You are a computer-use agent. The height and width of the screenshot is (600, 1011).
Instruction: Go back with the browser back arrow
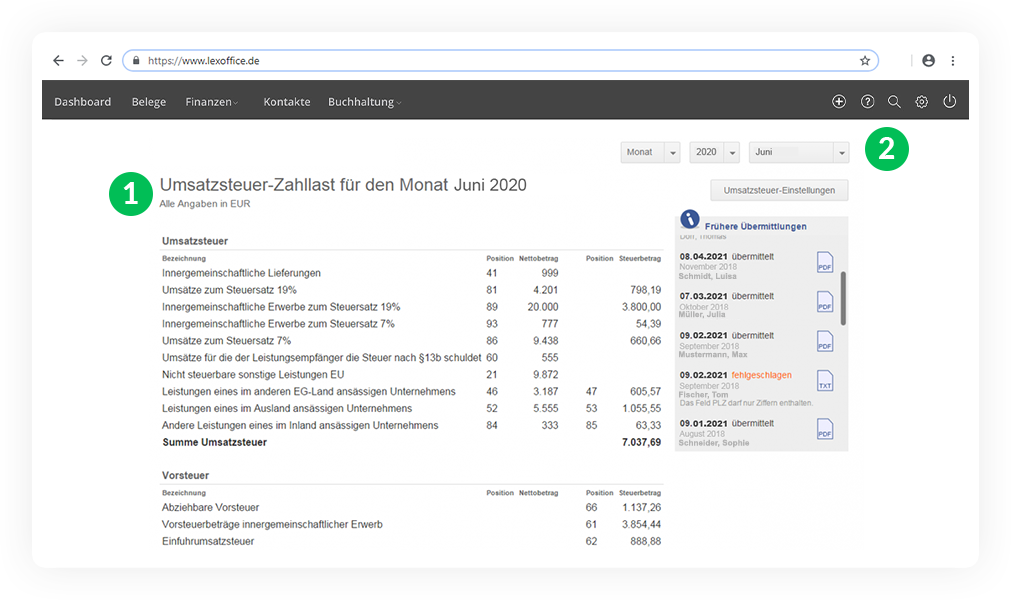click(x=59, y=61)
